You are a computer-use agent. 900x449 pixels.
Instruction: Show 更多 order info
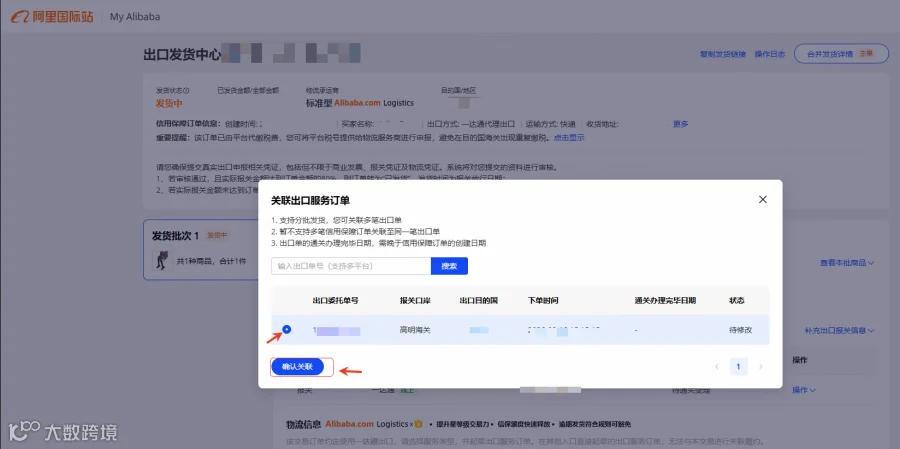click(681, 123)
